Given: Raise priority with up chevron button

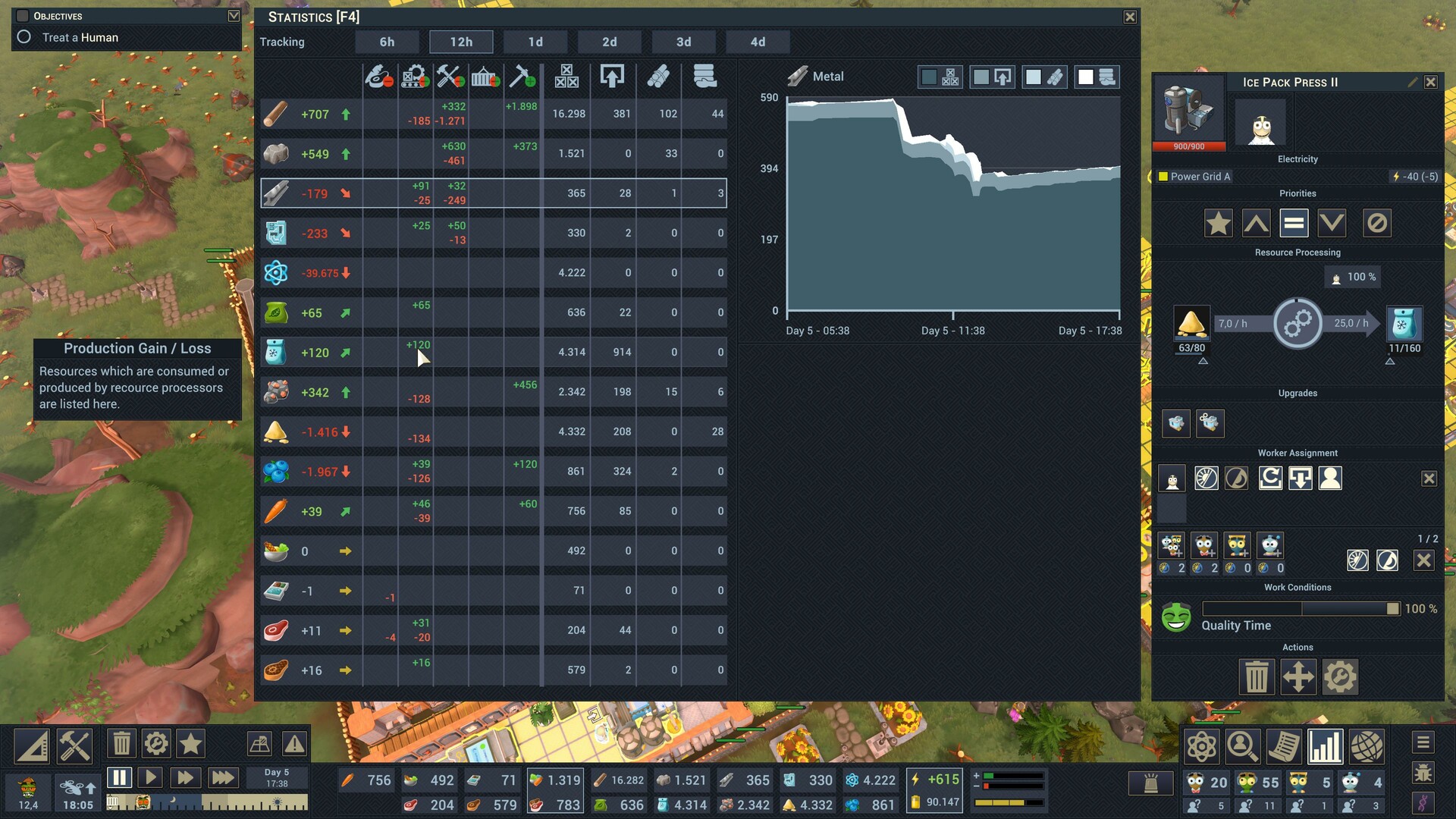Looking at the screenshot, I should coord(1257,224).
